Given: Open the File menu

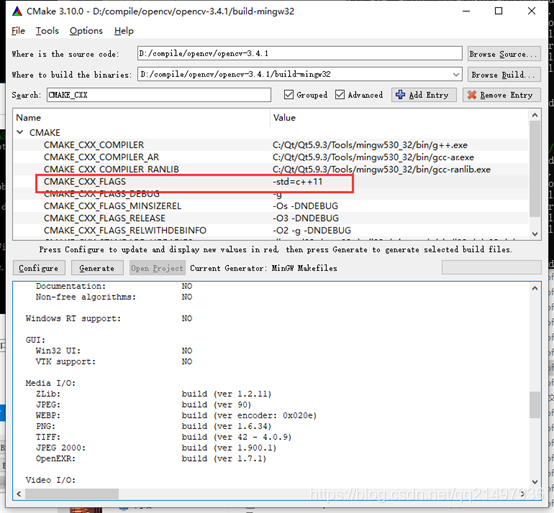Looking at the screenshot, I should (18, 31).
